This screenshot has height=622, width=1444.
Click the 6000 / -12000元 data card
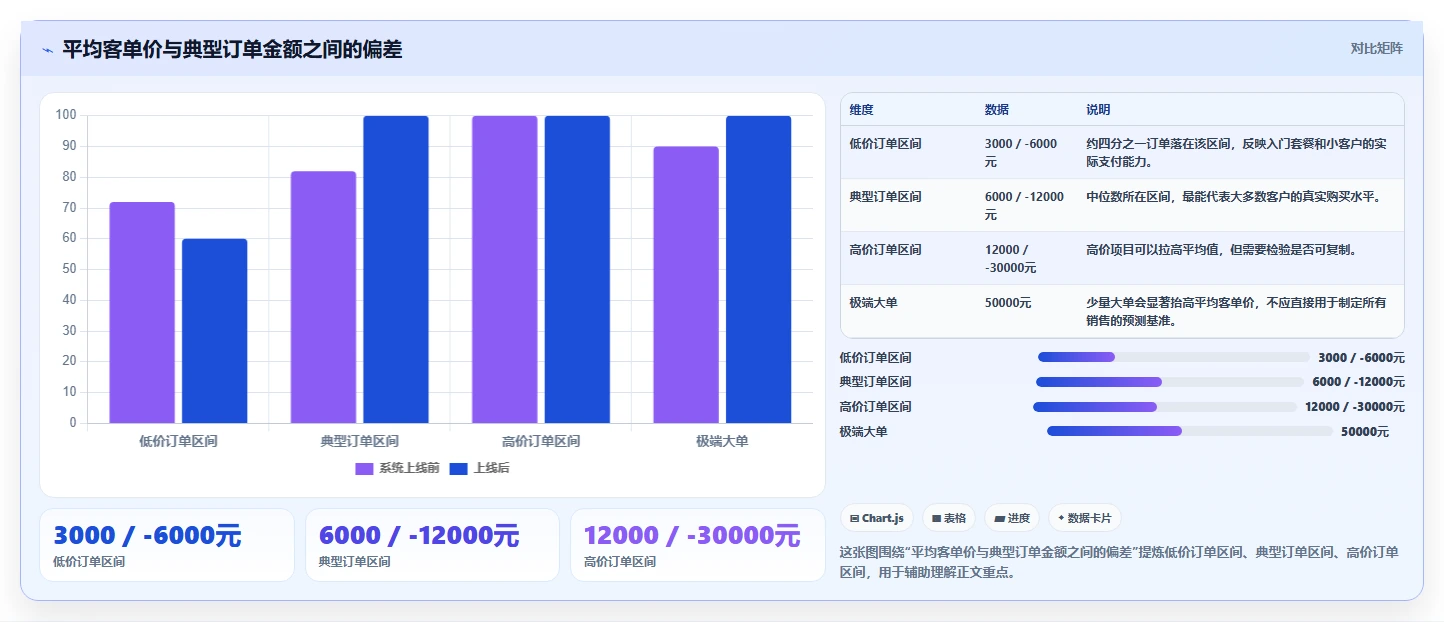(432, 545)
